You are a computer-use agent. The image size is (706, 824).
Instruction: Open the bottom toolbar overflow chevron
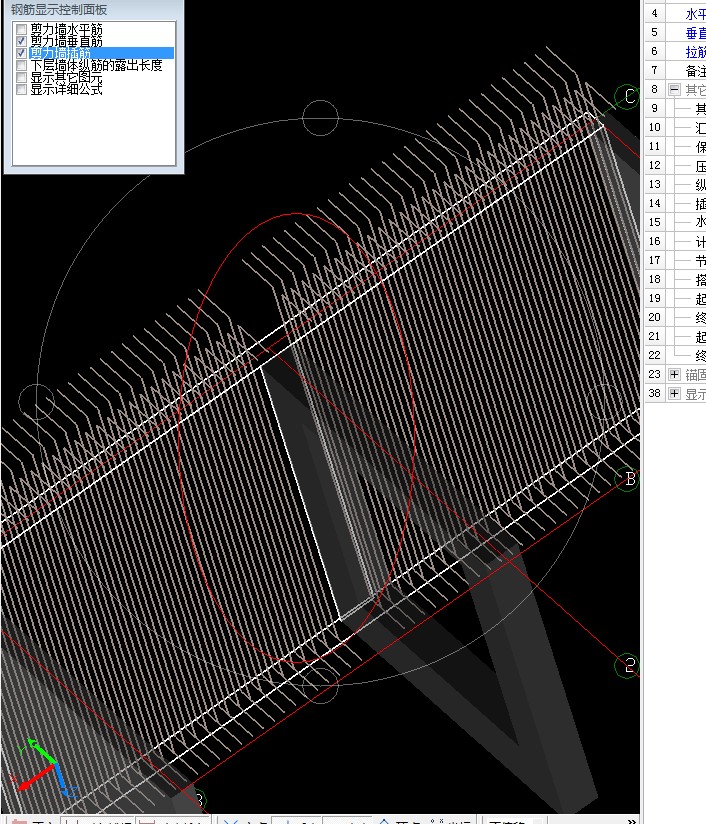point(631,820)
